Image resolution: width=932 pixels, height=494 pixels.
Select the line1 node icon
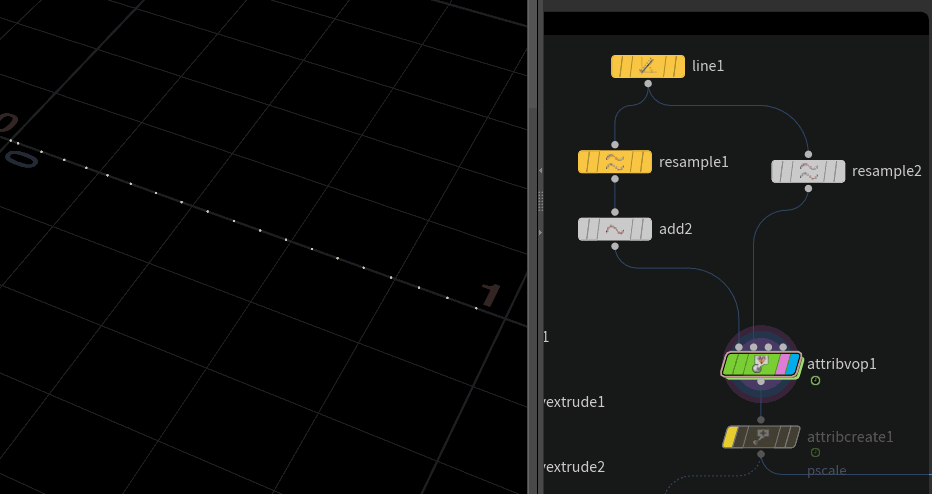click(x=647, y=66)
